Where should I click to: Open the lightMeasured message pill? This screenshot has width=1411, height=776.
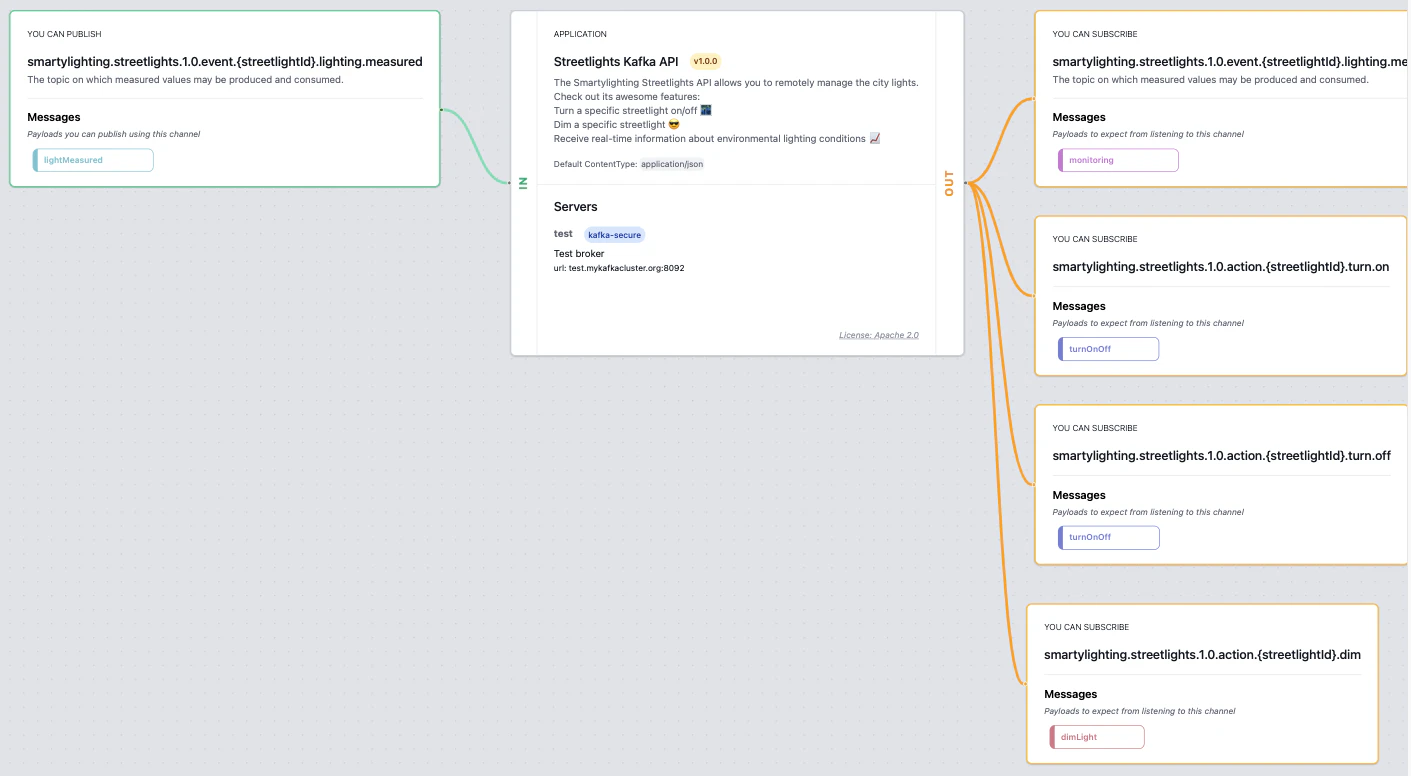pos(93,160)
